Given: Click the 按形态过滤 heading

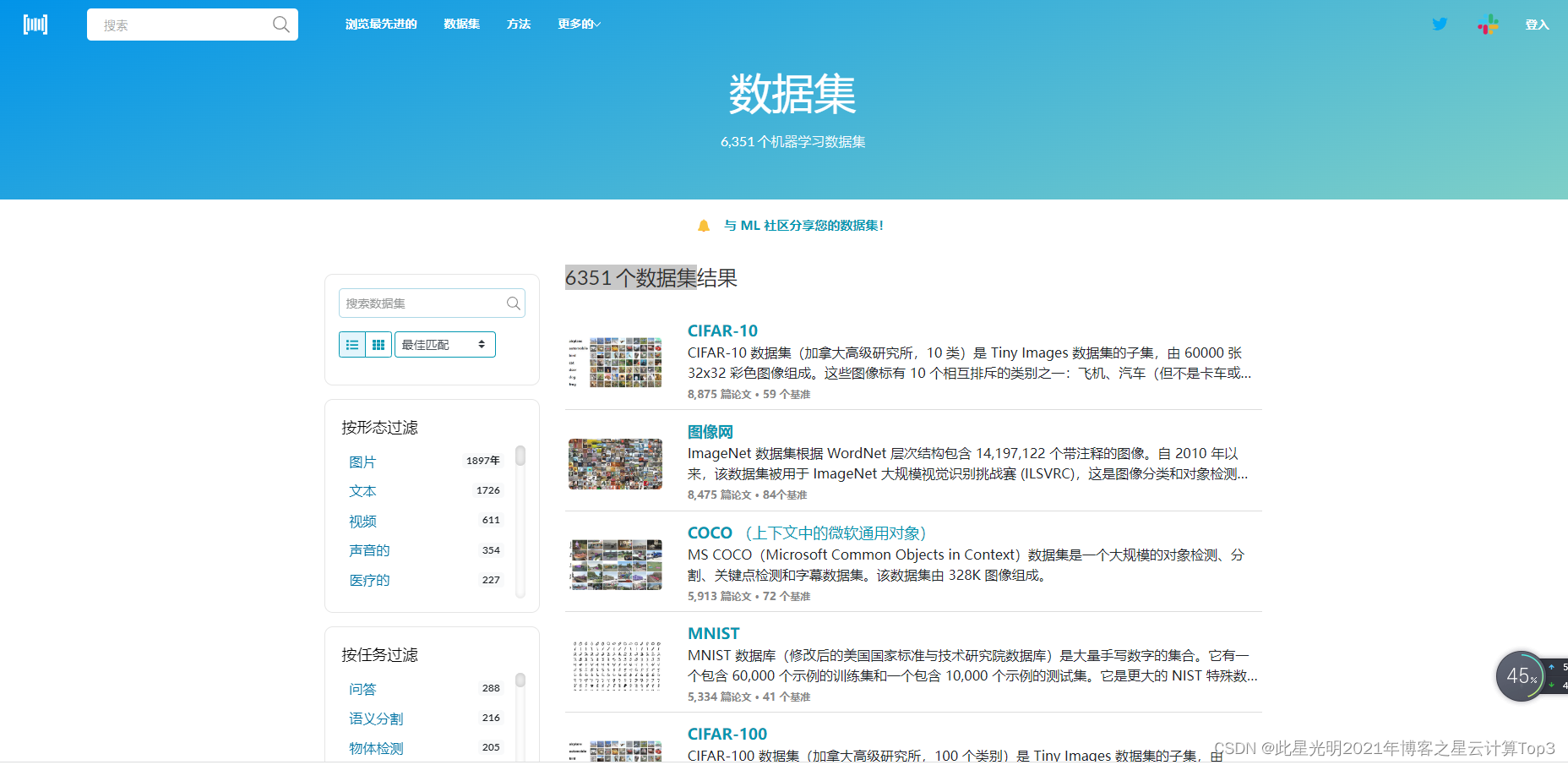Looking at the screenshot, I should pos(379,428).
